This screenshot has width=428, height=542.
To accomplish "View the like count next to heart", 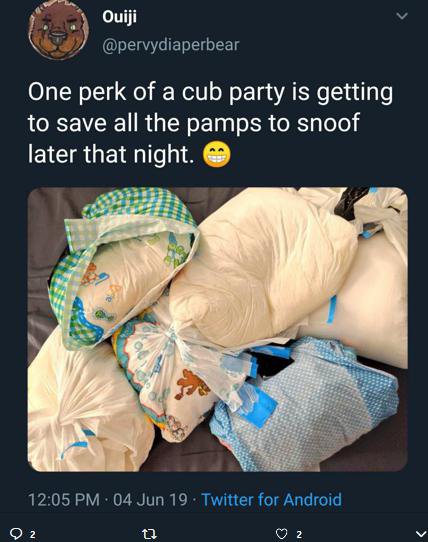I will tap(299, 534).
